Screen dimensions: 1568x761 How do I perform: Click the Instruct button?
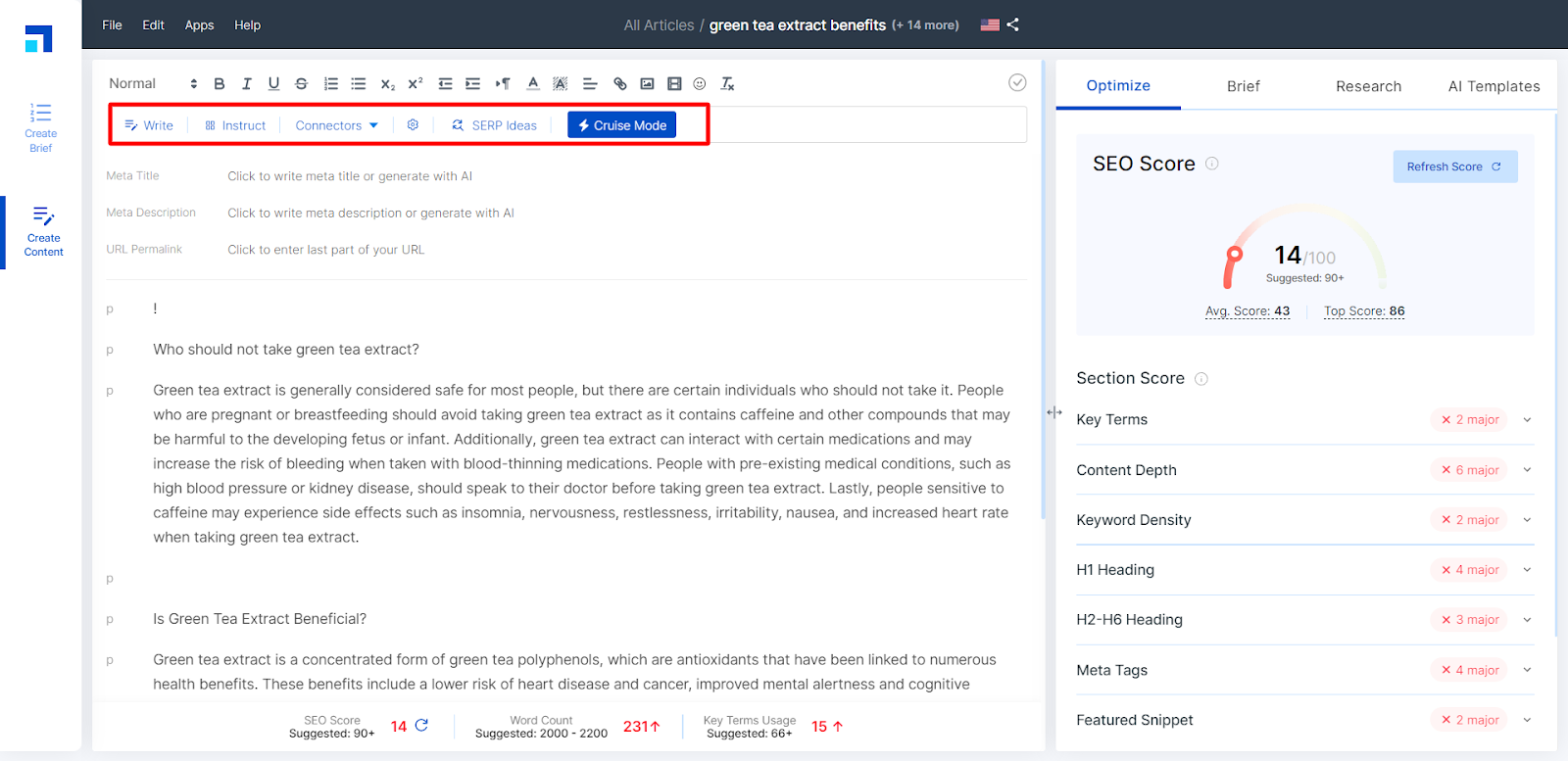click(235, 125)
